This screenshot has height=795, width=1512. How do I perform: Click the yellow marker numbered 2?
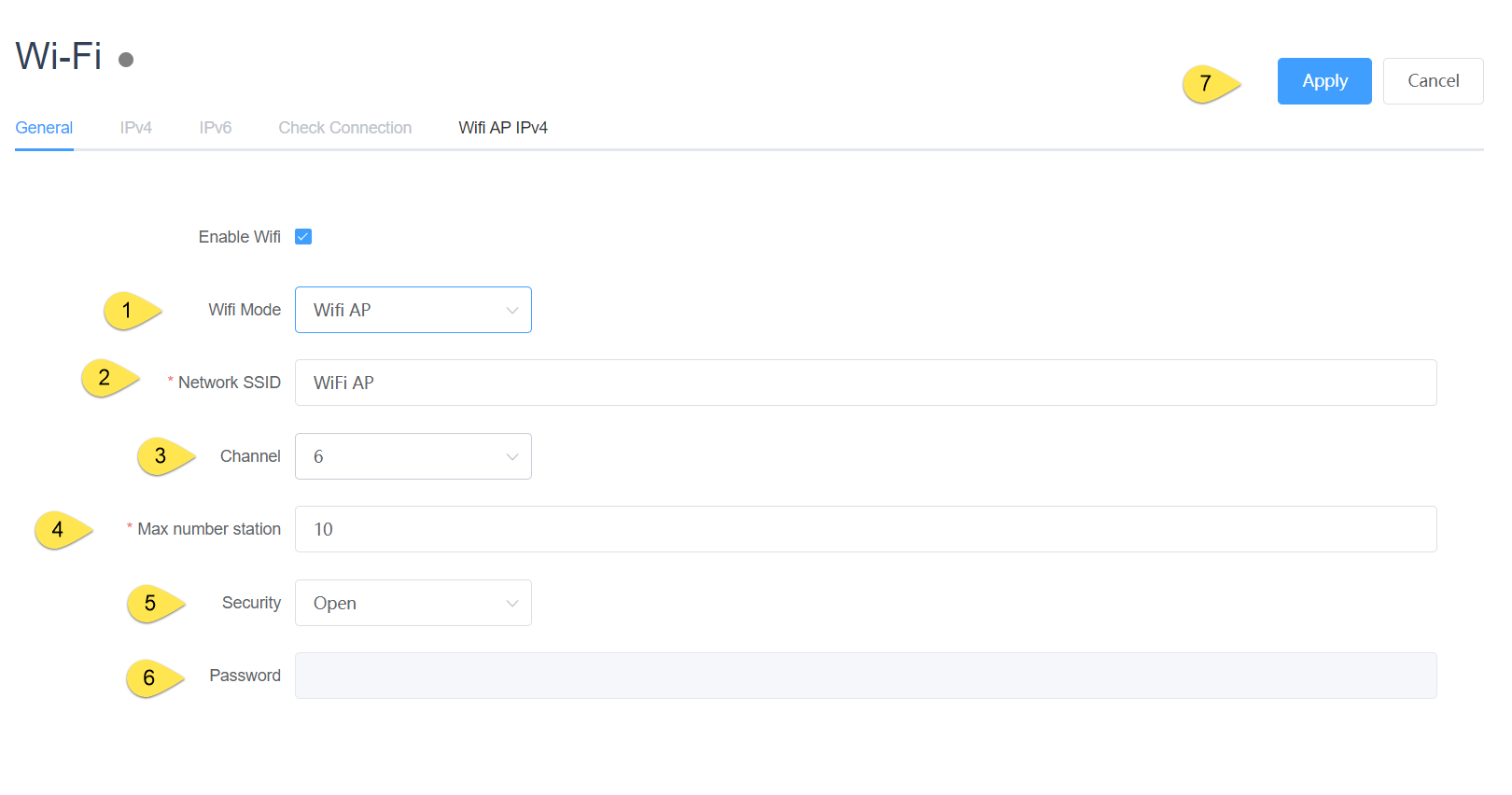(105, 378)
